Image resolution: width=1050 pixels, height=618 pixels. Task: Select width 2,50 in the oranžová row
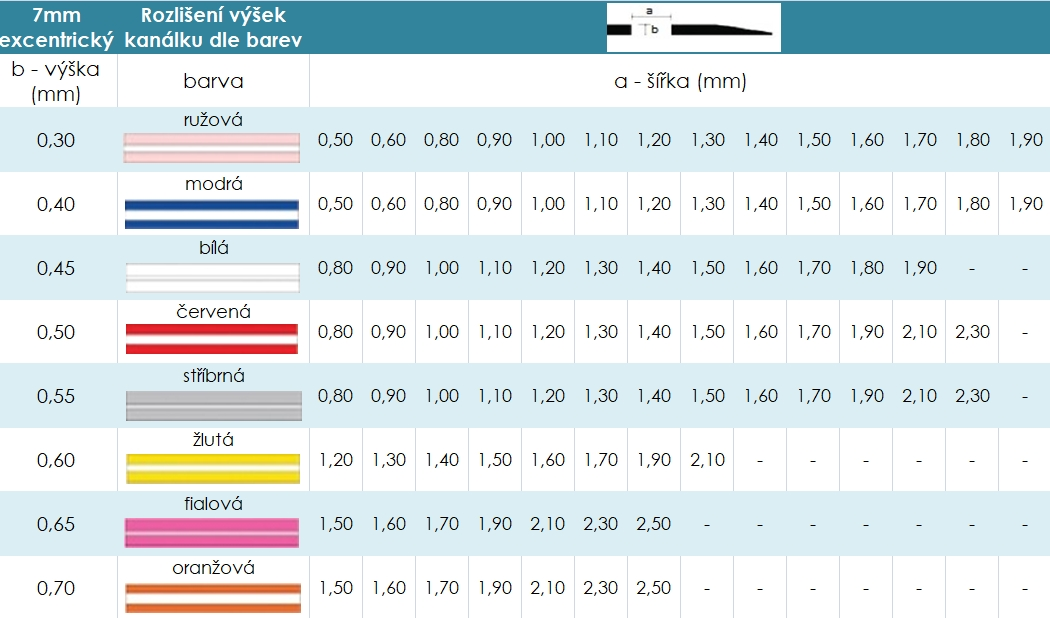point(654,588)
